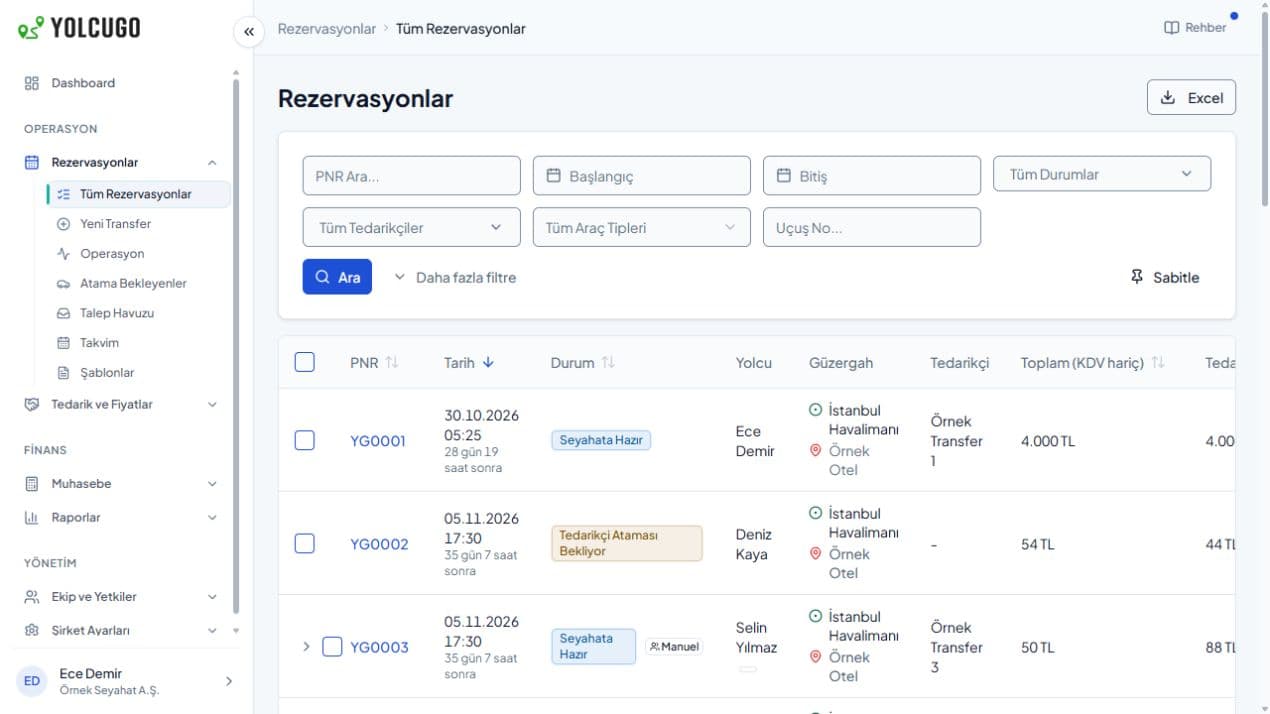Screen dimensions: 1270x714
Task: Sort by Durum column arrows icon
Action: click(608, 363)
